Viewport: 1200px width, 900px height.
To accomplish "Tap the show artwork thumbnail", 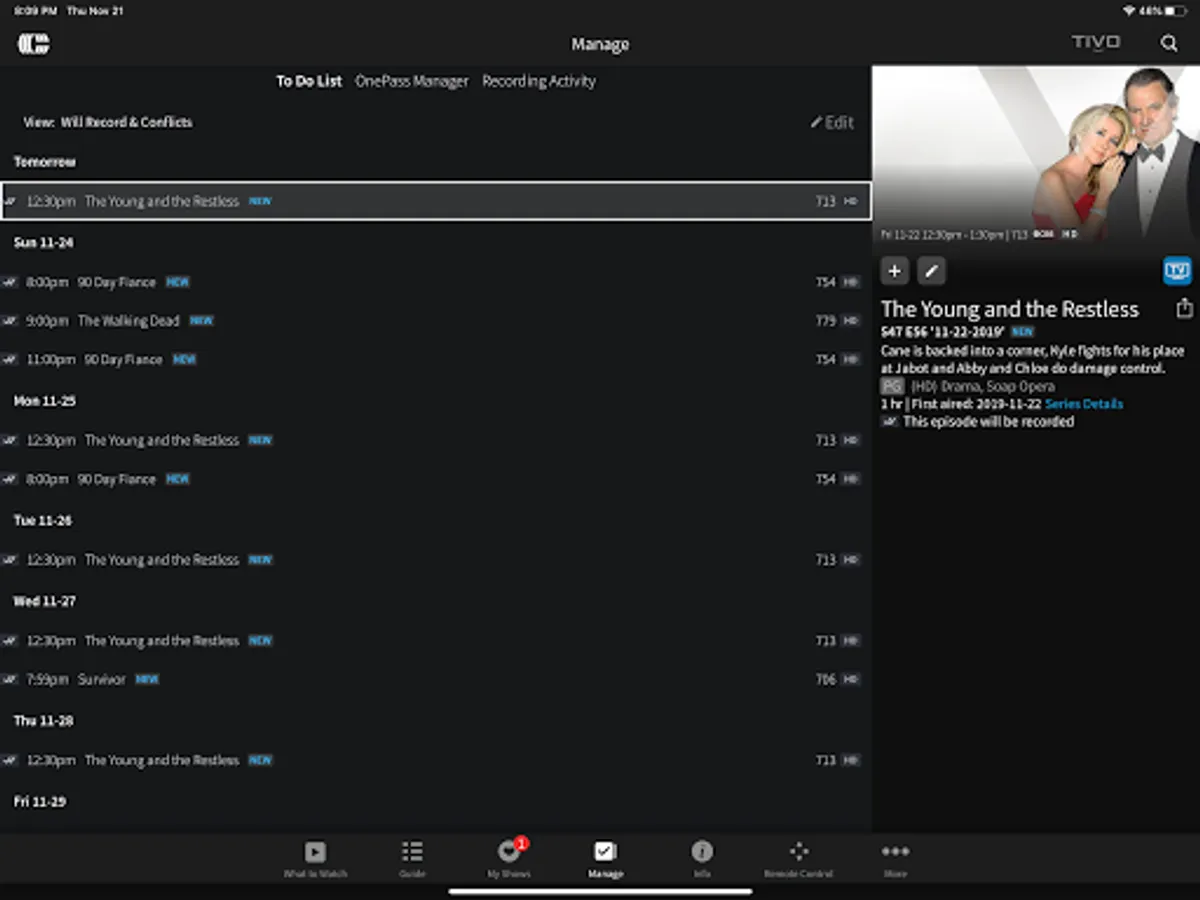I will [x=1036, y=156].
